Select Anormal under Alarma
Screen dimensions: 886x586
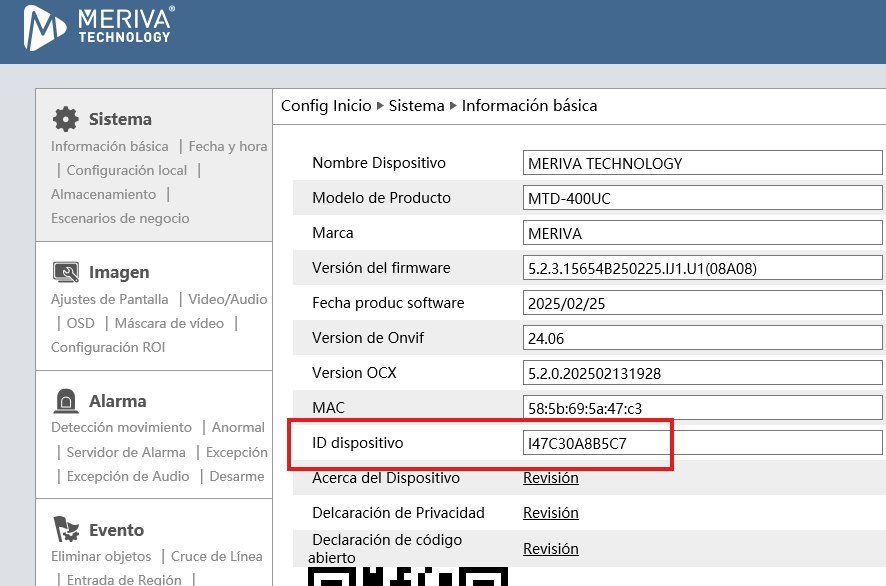click(238, 427)
